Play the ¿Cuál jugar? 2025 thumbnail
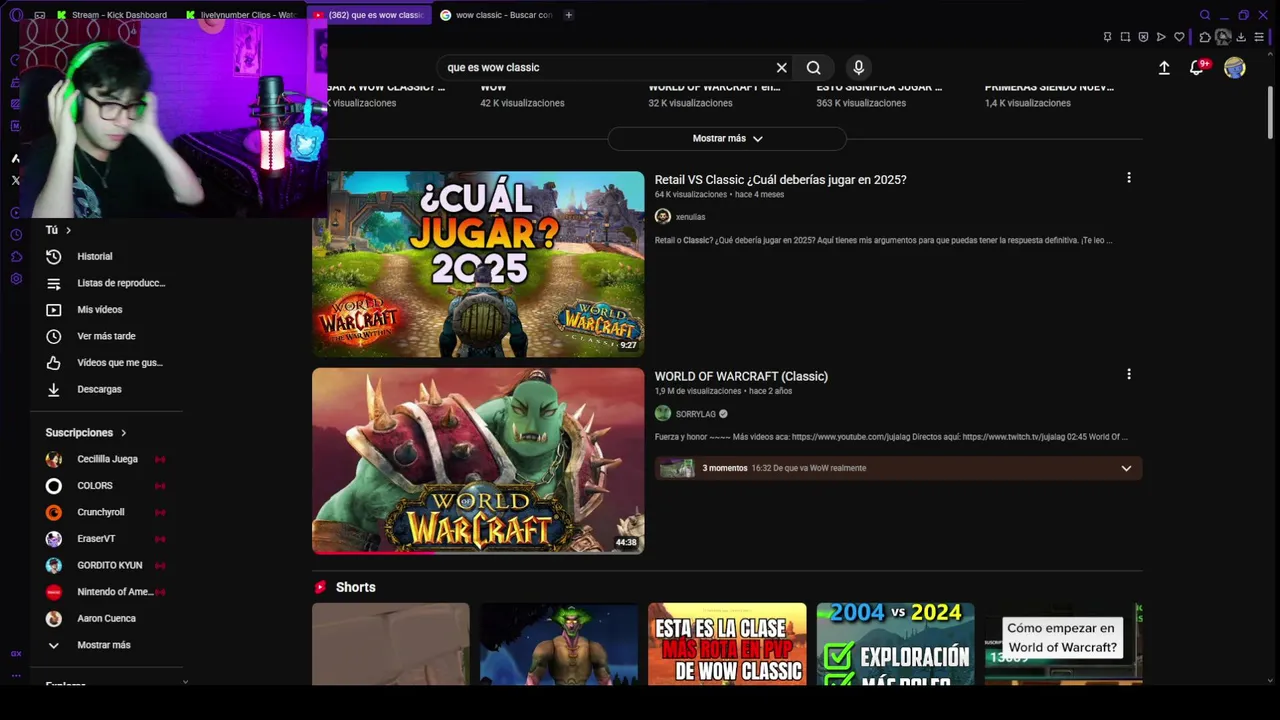 point(478,264)
